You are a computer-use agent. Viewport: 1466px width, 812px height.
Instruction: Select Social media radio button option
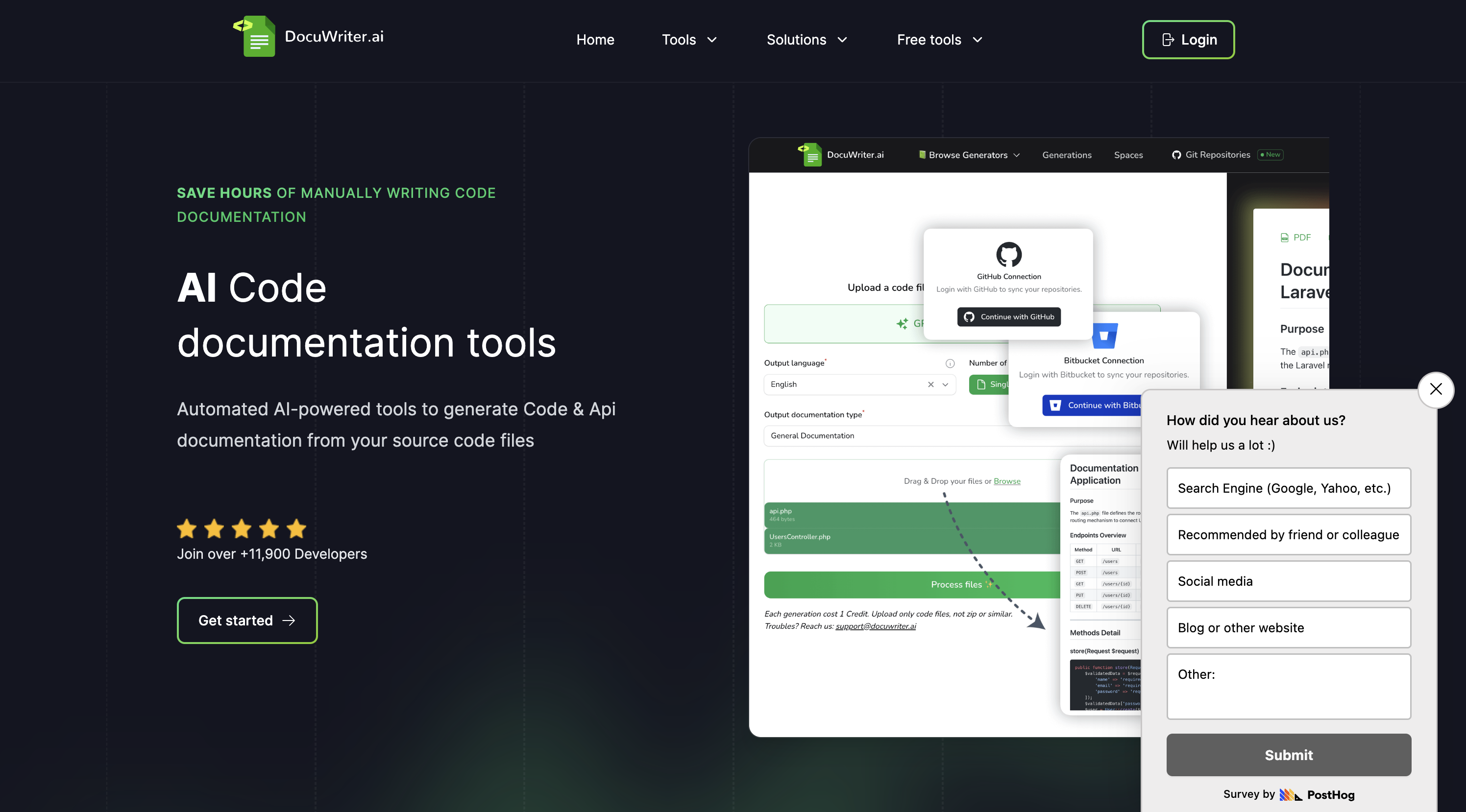1288,581
